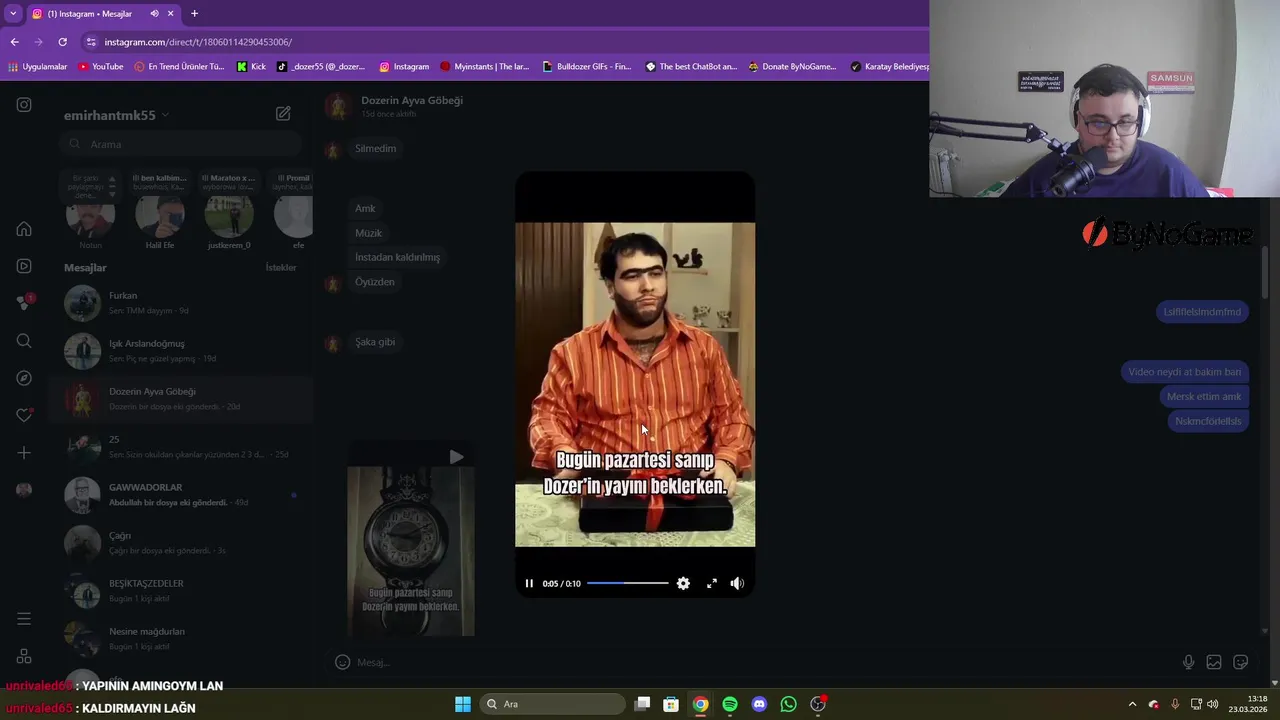Seek in the video progress bar
1280x720 pixels.
tap(627, 583)
